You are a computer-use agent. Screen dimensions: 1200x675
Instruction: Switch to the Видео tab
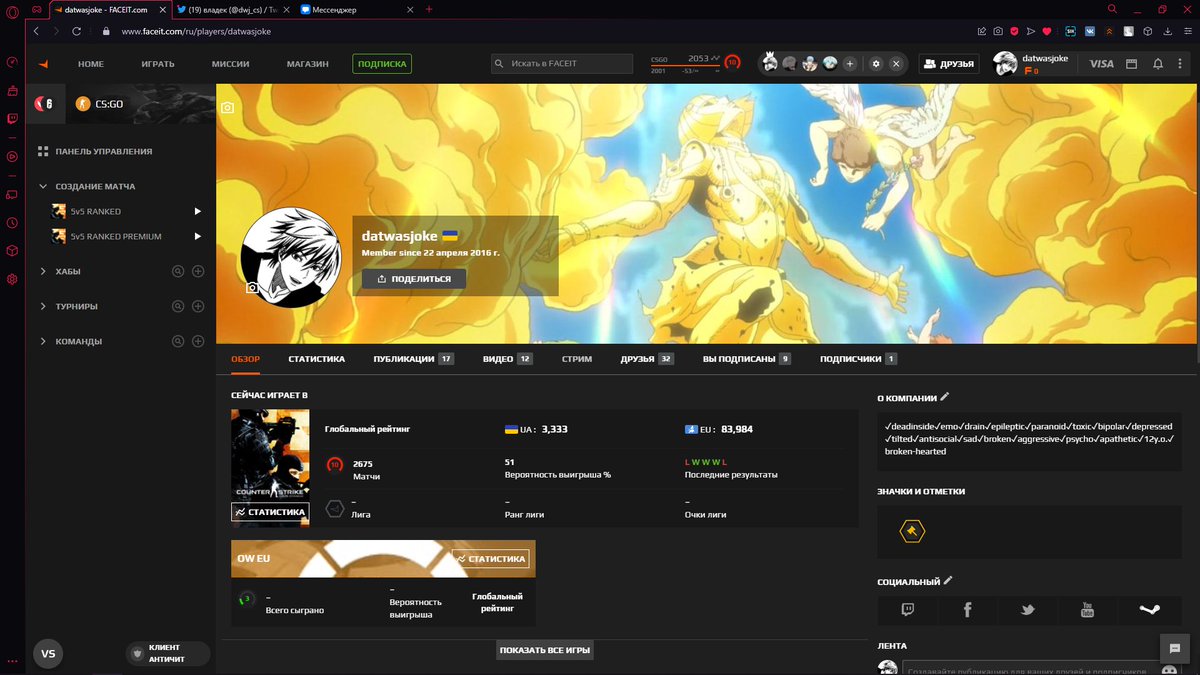(x=507, y=358)
